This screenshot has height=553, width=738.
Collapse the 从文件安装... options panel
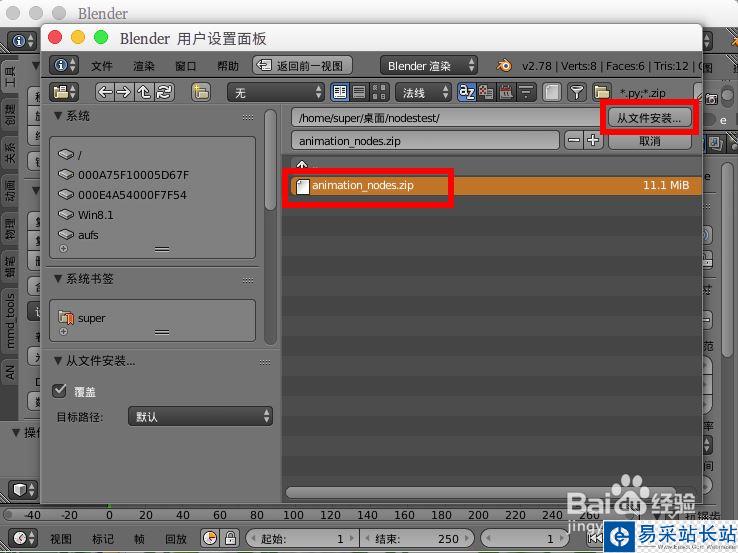(x=58, y=361)
